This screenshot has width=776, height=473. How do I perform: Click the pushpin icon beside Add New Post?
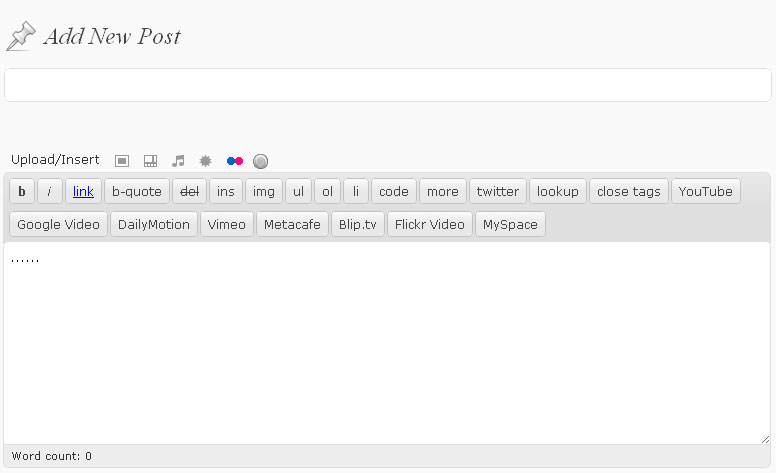point(20,37)
